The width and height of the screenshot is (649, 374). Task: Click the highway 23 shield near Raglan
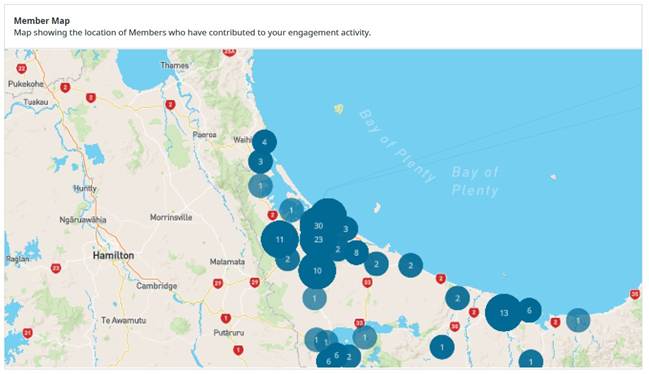56,269
